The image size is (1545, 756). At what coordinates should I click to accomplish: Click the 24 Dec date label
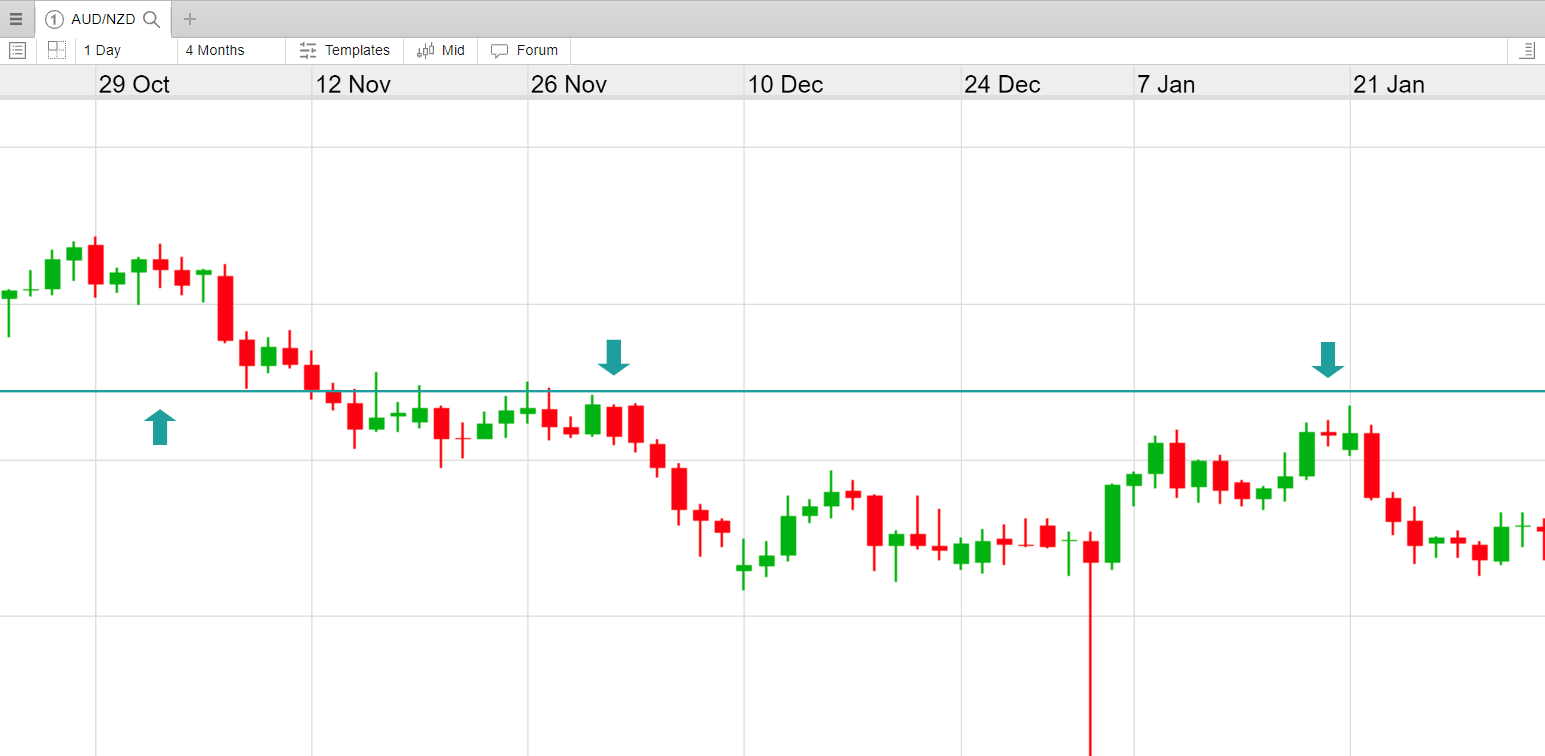1002,84
